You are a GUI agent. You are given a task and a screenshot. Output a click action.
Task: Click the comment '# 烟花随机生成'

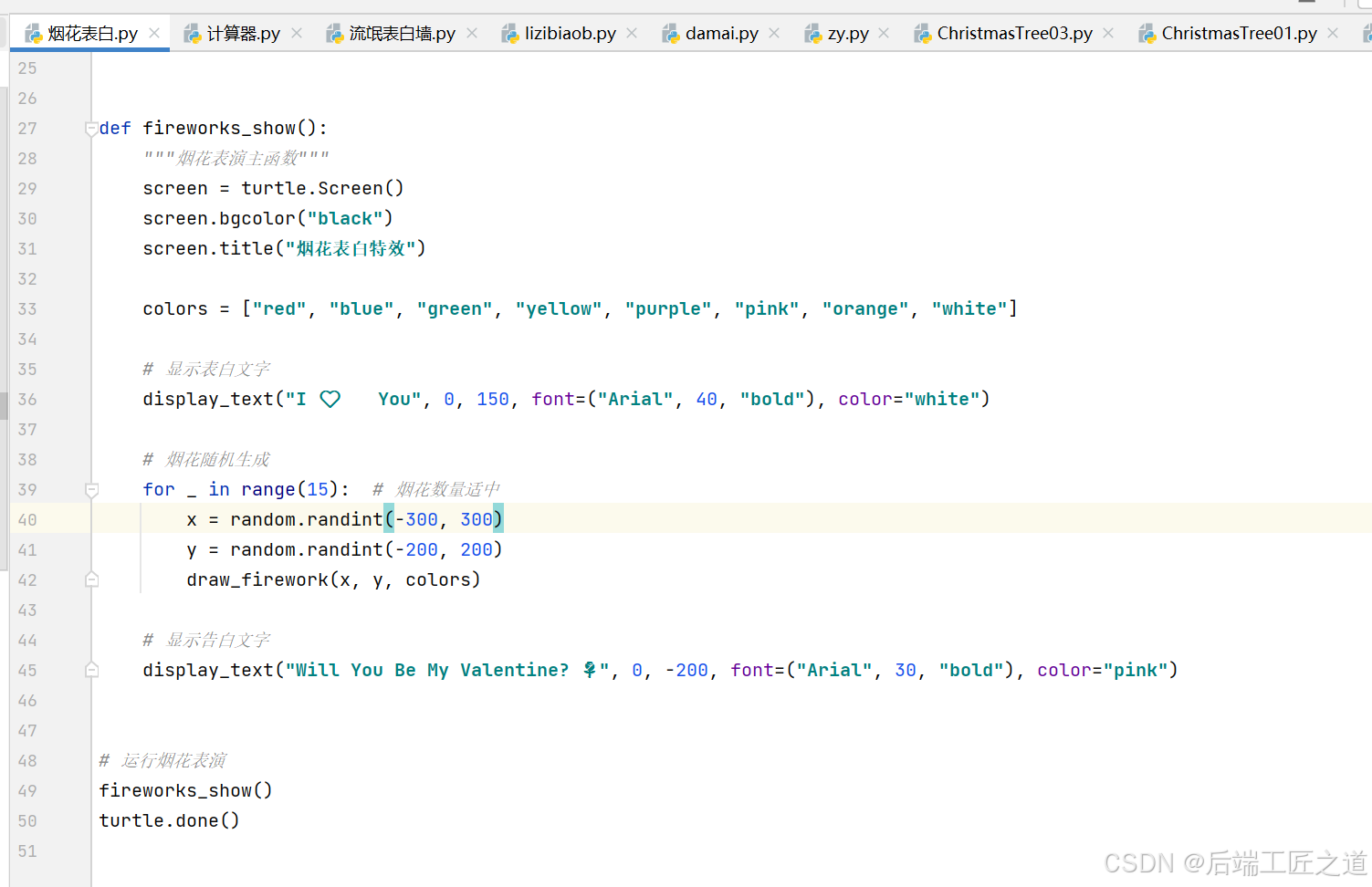point(206,460)
